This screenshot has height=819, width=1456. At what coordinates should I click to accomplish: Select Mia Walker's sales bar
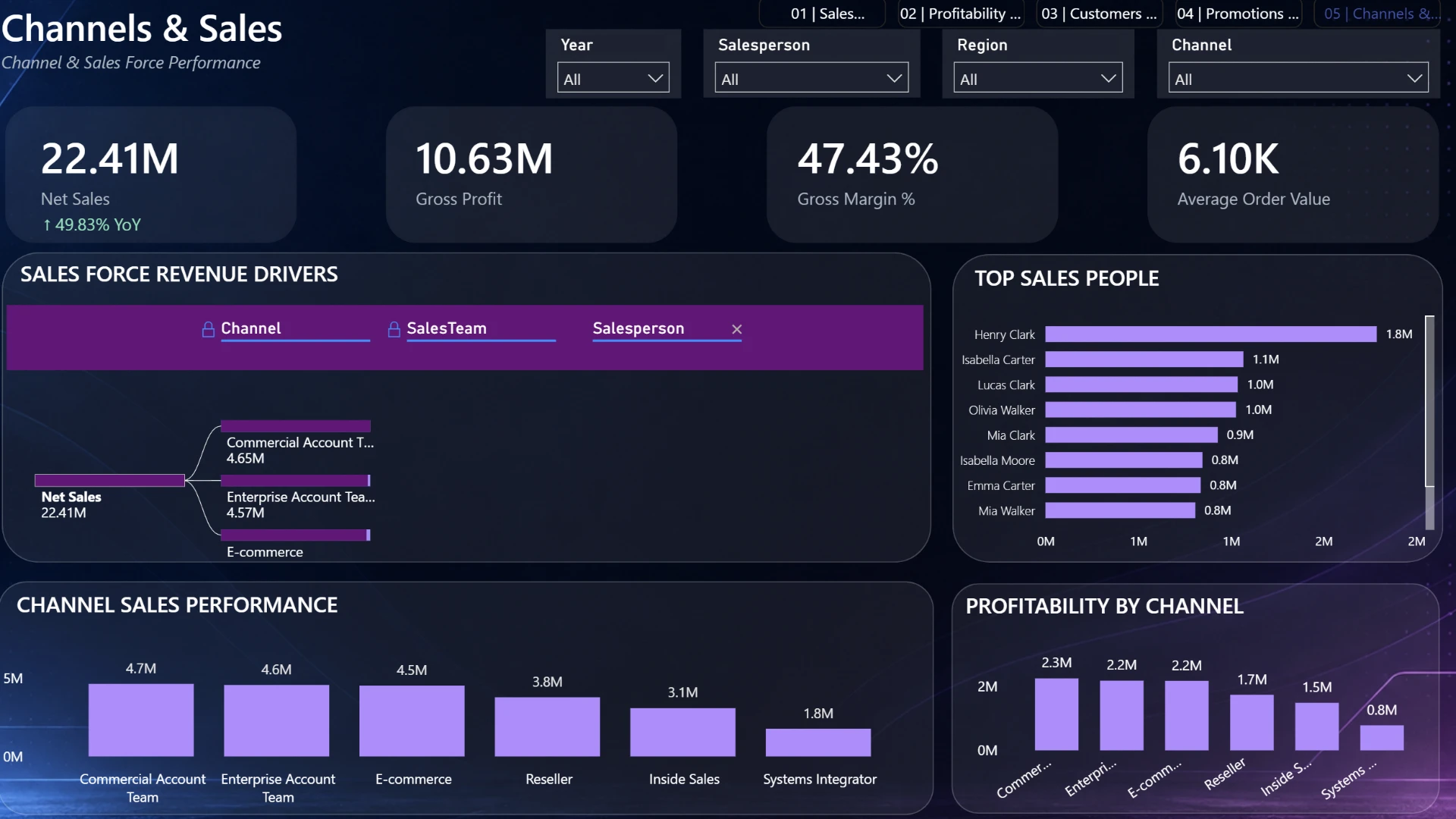click(1120, 510)
